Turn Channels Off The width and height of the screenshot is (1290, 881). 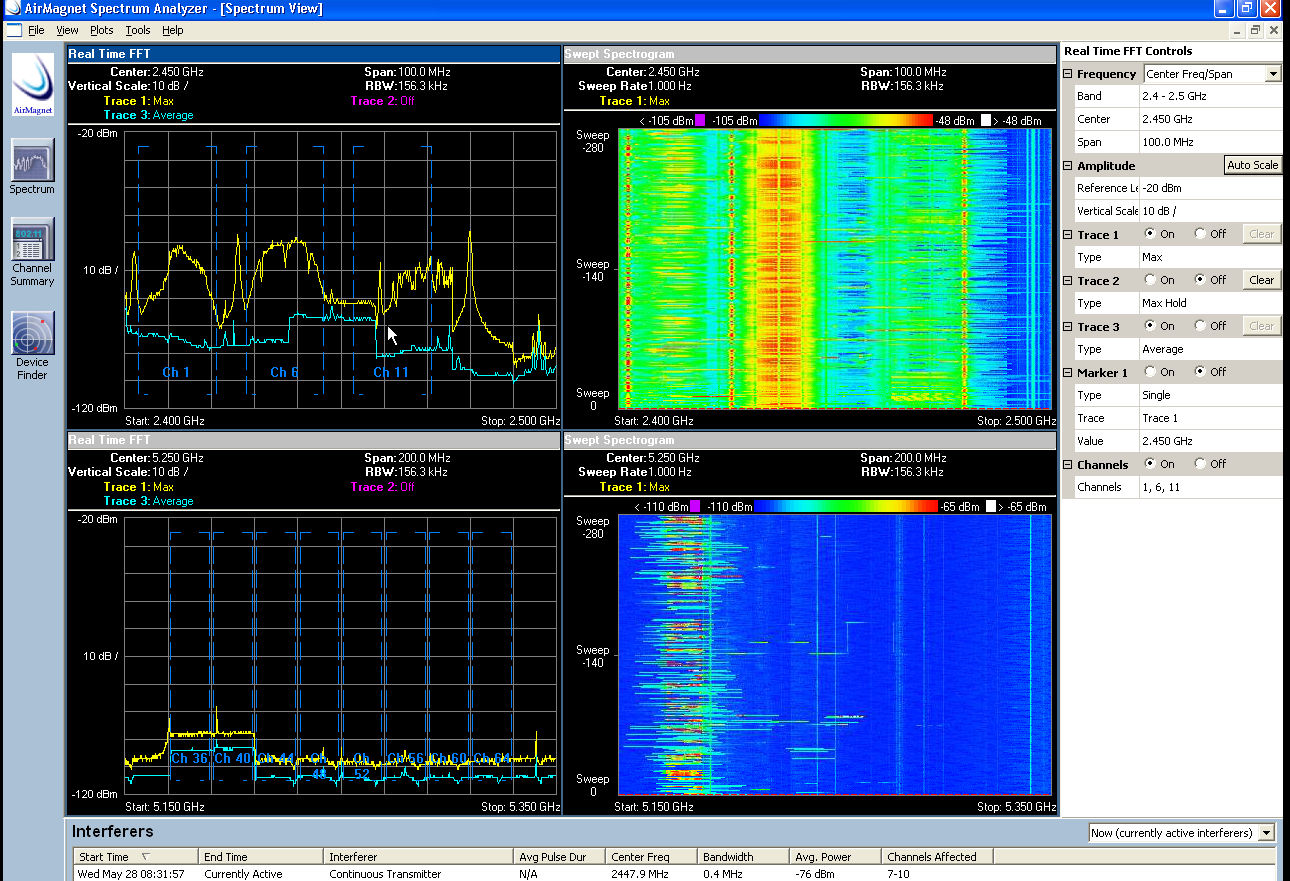(1200, 464)
